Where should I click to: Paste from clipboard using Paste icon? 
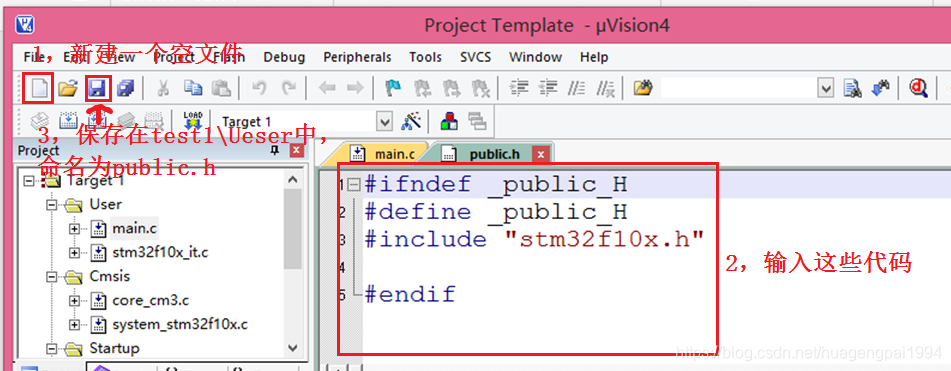221,89
